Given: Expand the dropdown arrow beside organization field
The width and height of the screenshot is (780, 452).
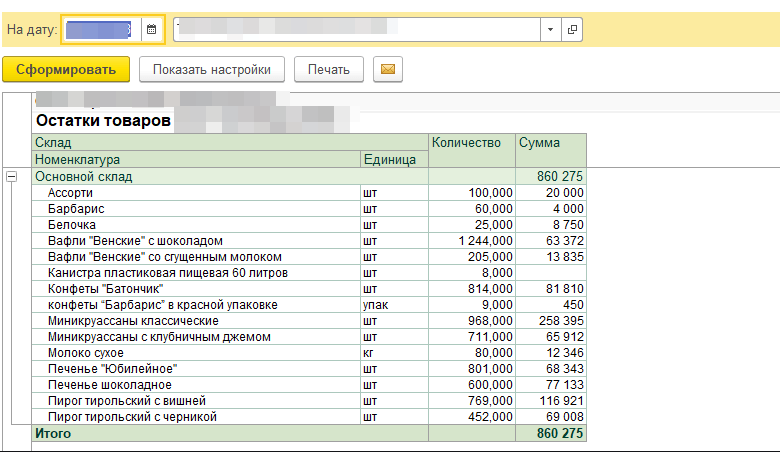Looking at the screenshot, I should pos(551,29).
